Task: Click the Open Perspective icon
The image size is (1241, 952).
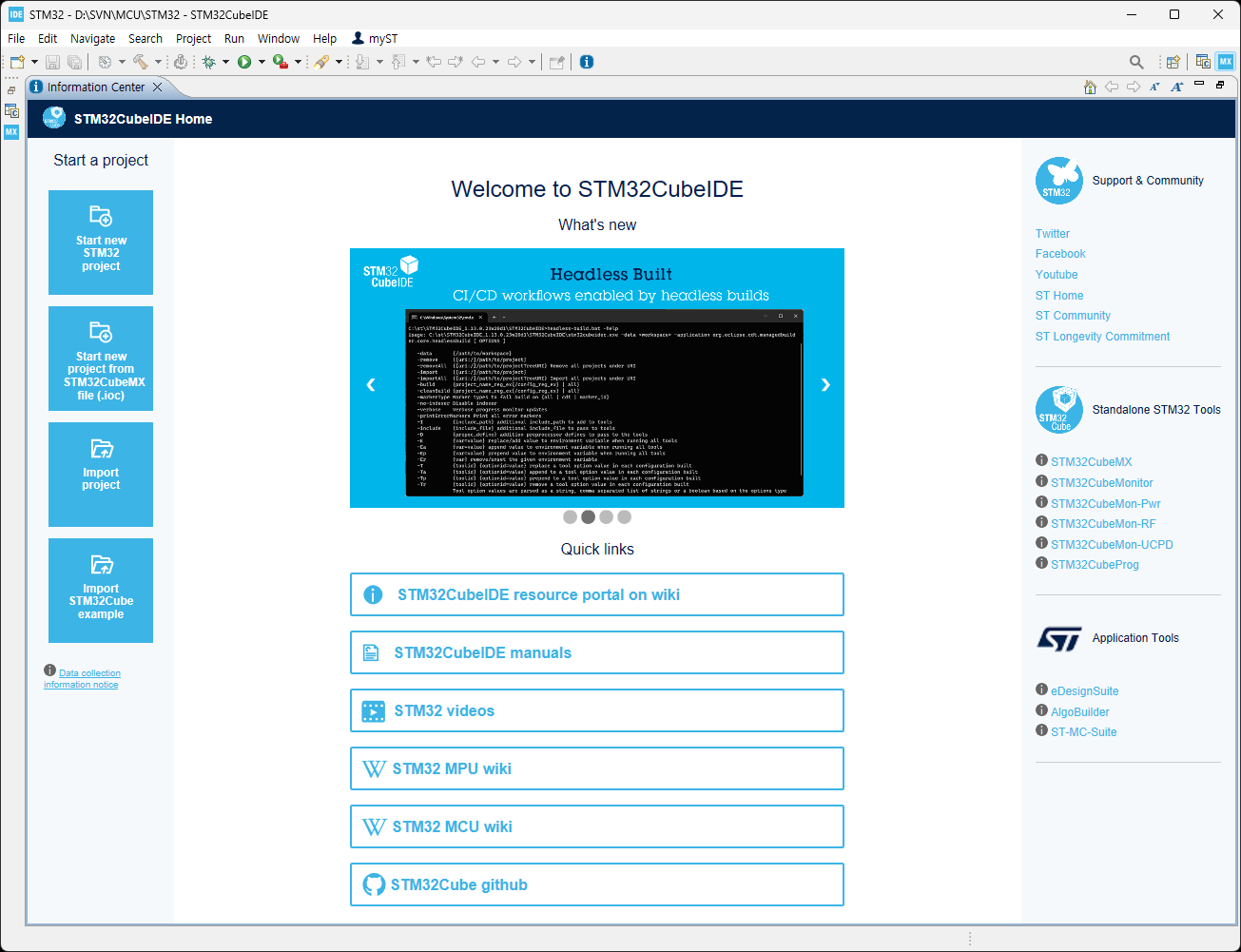Action: click(1173, 62)
